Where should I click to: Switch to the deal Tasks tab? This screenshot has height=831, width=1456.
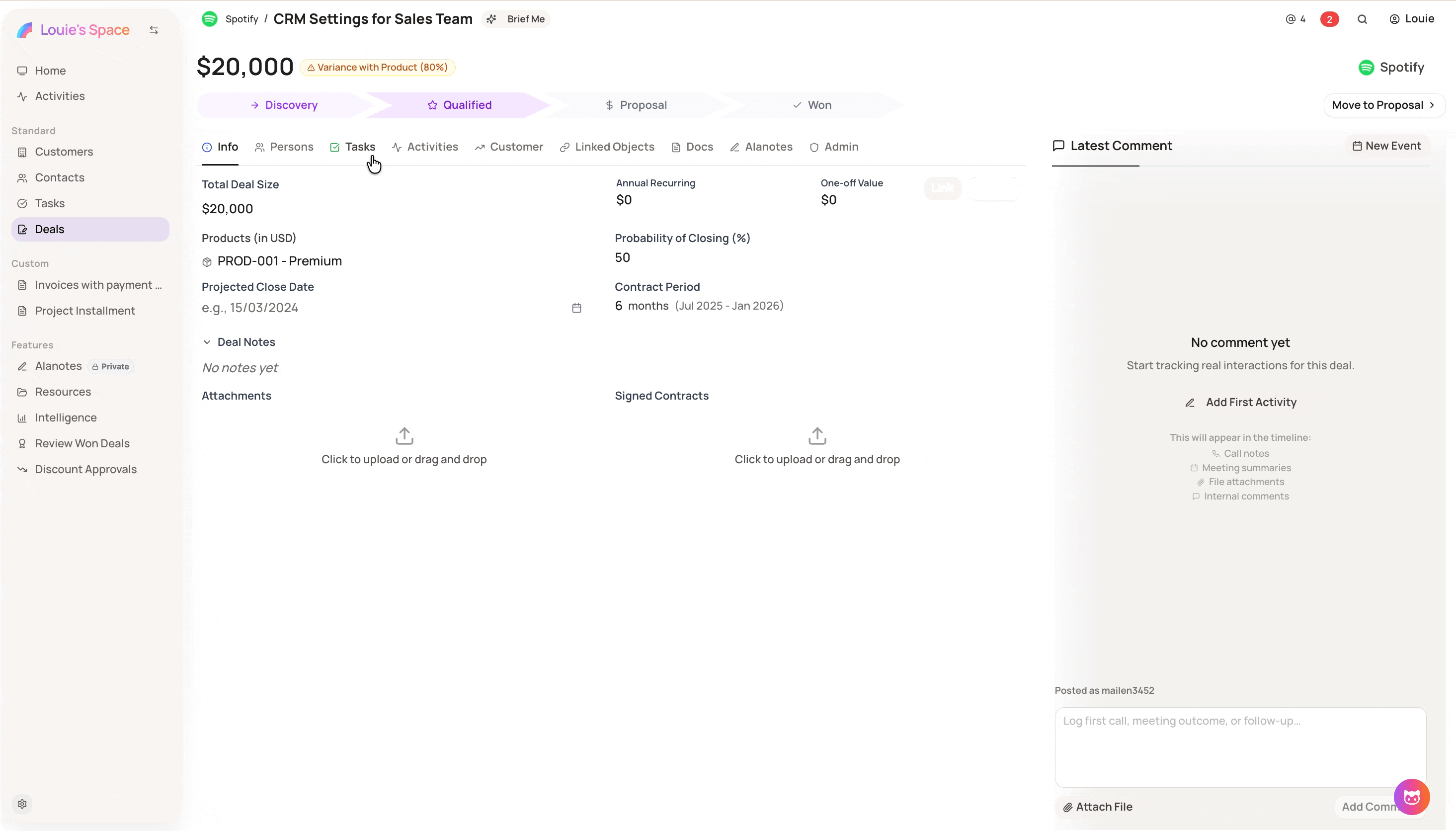pos(352,147)
